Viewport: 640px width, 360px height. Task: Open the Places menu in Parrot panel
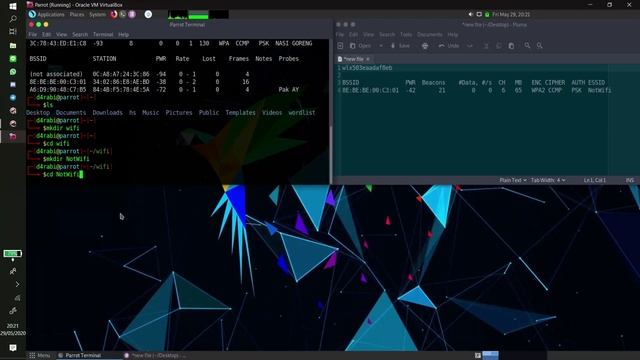click(x=77, y=14)
